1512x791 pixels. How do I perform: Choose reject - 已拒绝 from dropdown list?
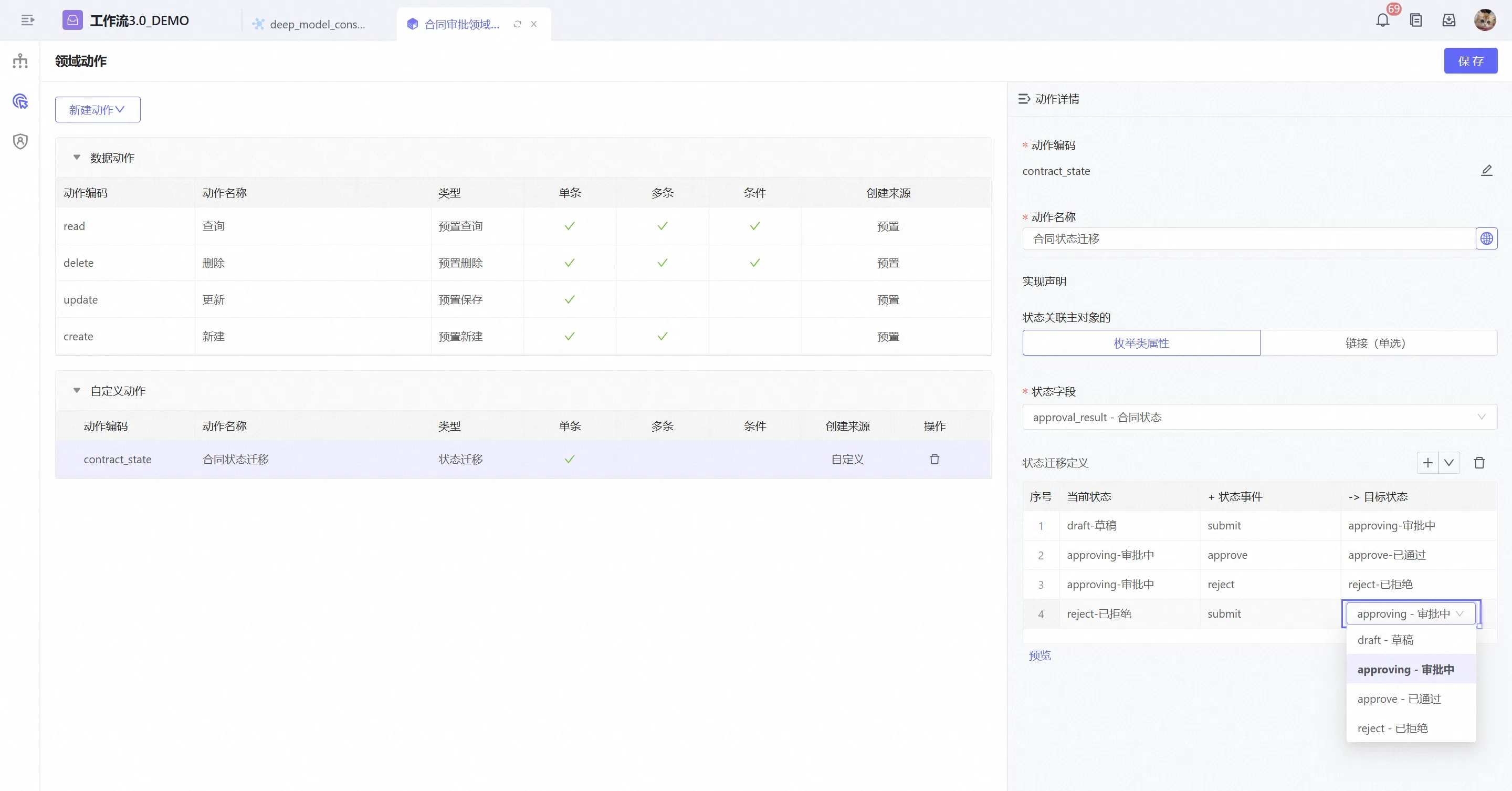pyautogui.click(x=1411, y=728)
